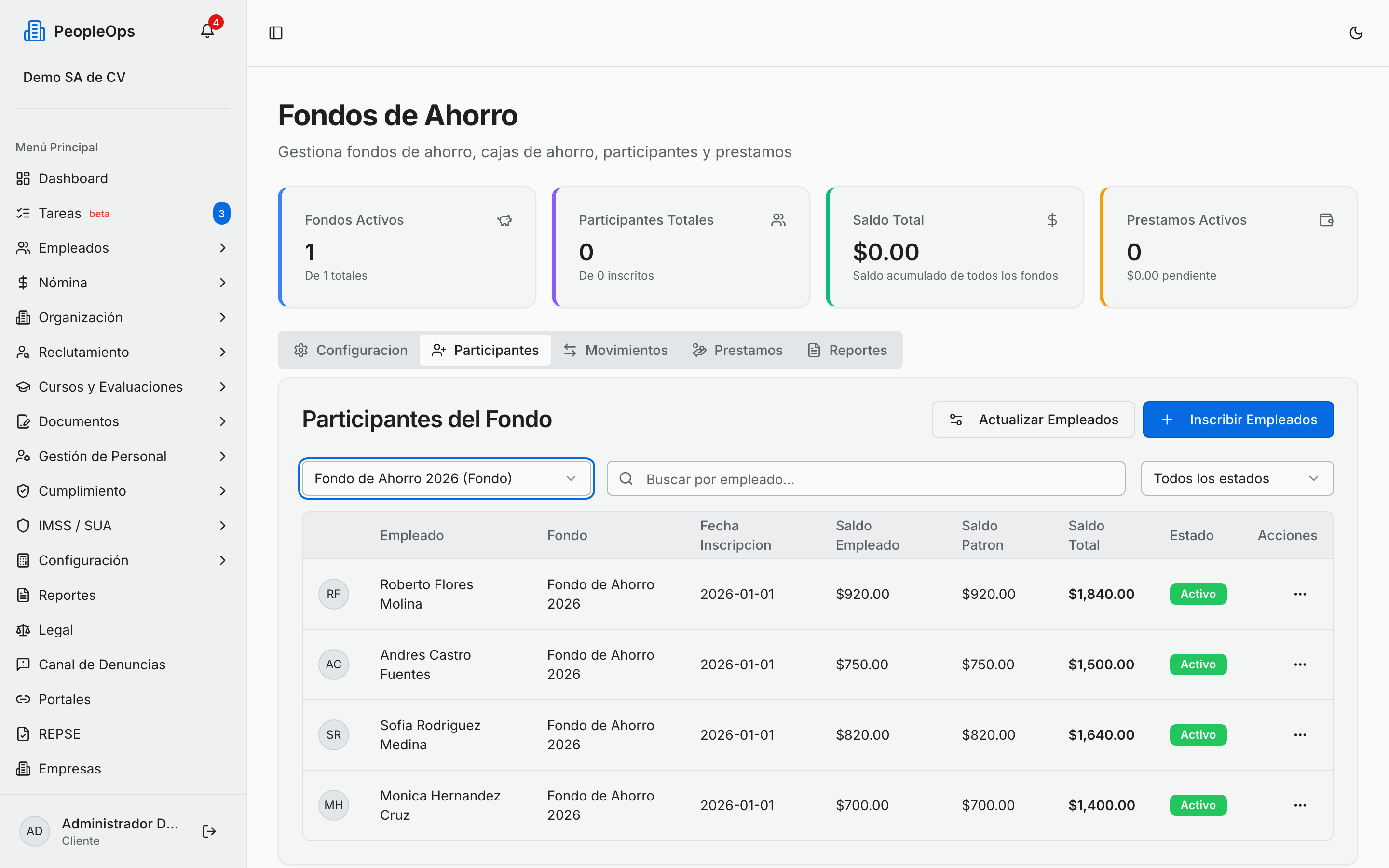Expand the Cumplimiento menu
This screenshot has height=868, width=1389.
coord(123,491)
